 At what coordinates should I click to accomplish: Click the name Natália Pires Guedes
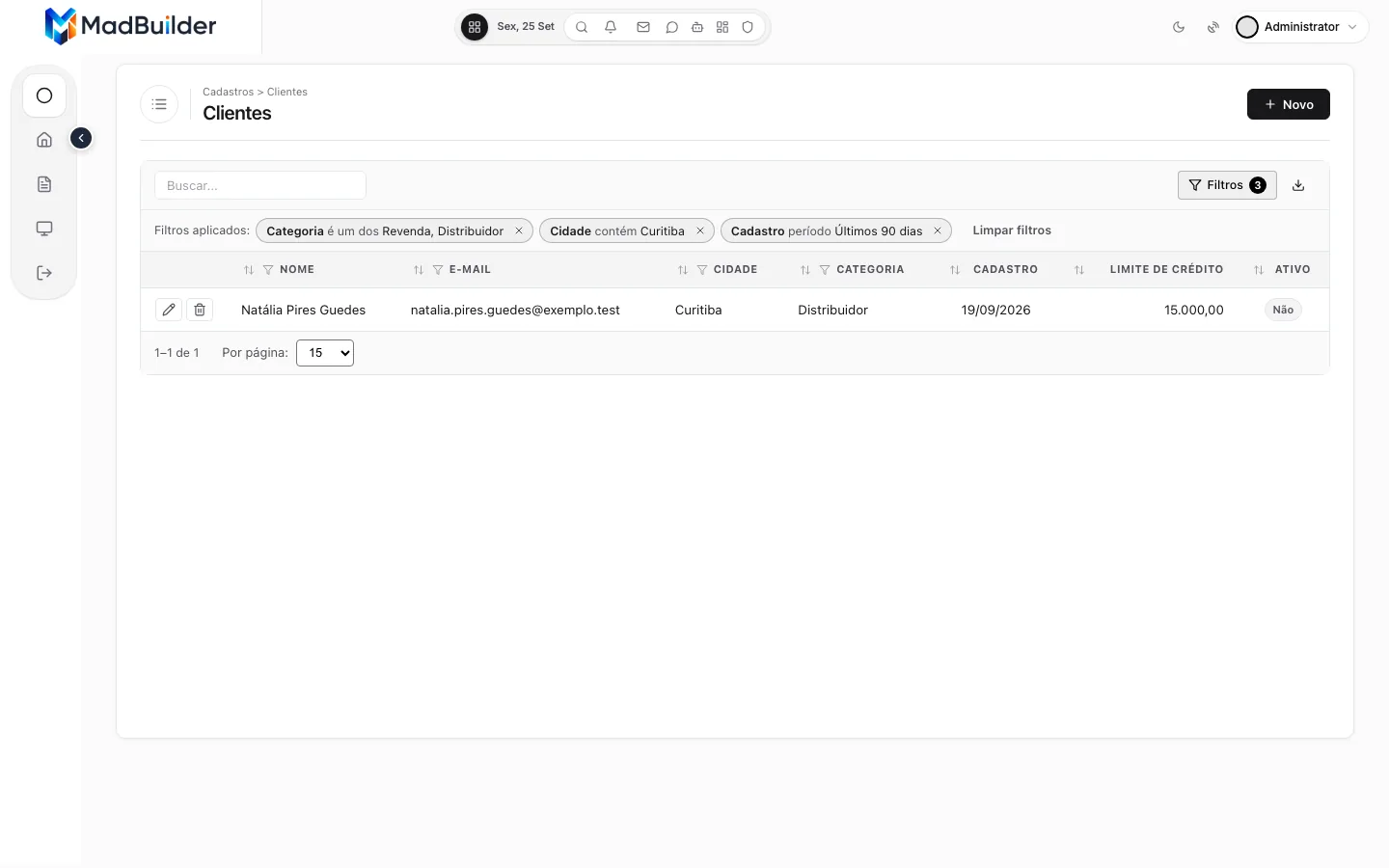pyautogui.click(x=303, y=310)
